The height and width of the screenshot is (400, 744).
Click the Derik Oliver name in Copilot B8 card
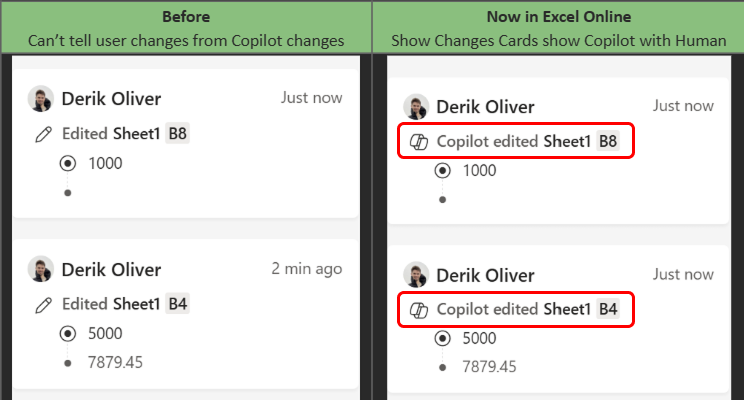(485, 107)
